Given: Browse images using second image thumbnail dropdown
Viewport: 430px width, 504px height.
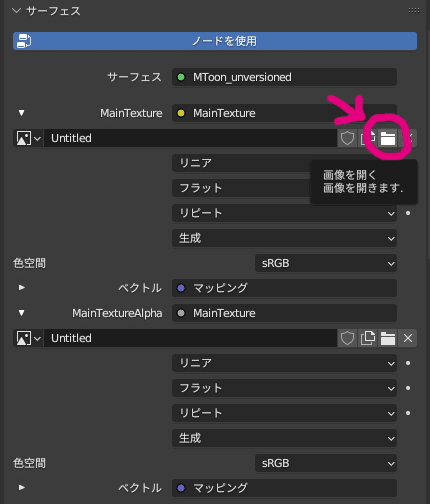Looking at the screenshot, I should (x=28, y=338).
